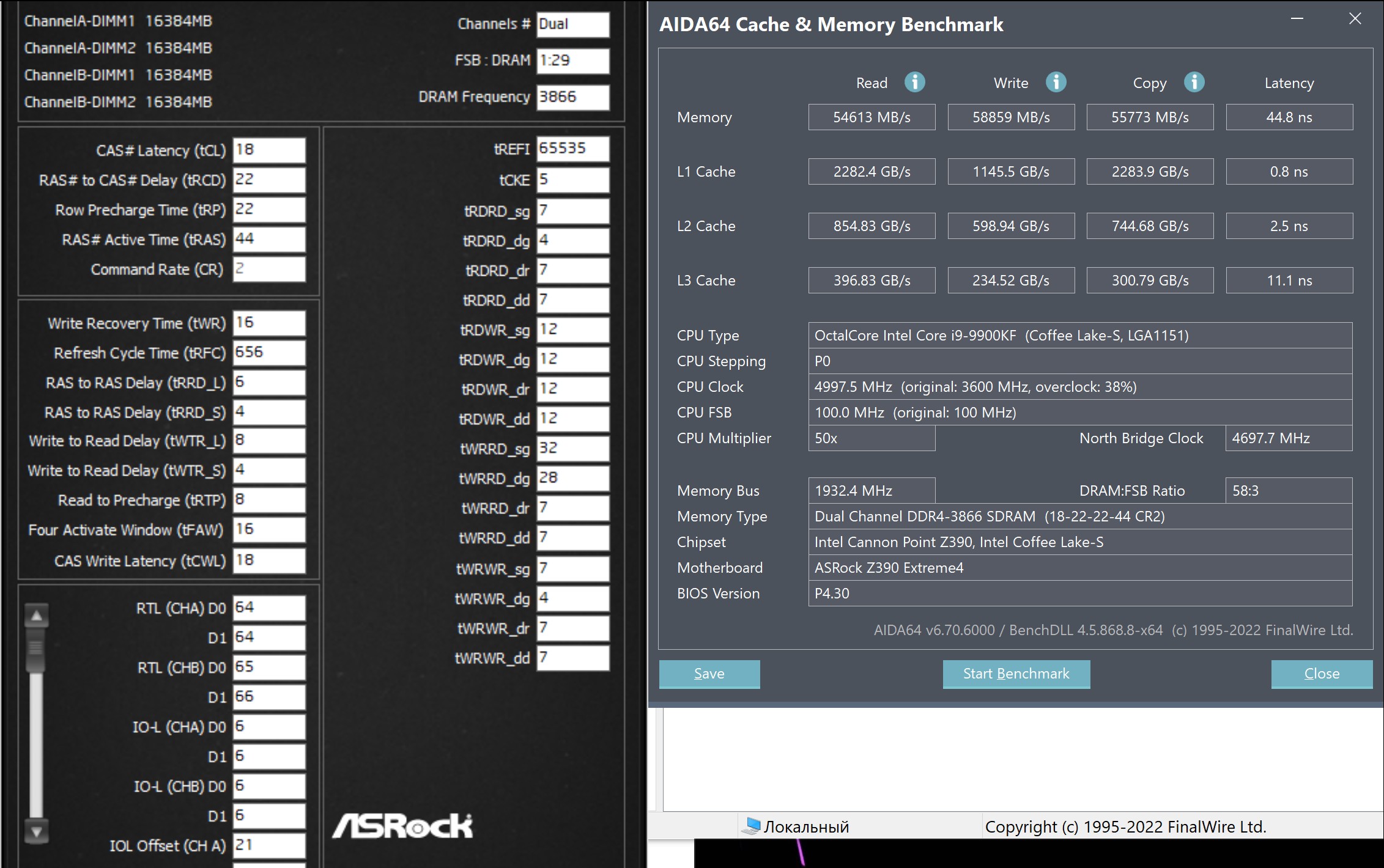Click the Copy info icon

tap(1194, 82)
